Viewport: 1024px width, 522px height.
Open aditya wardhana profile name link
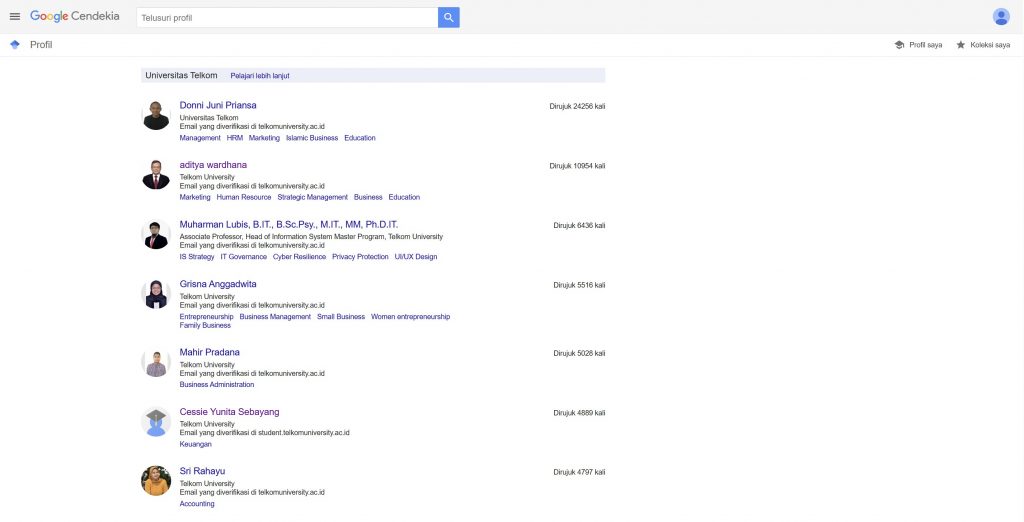[213, 165]
